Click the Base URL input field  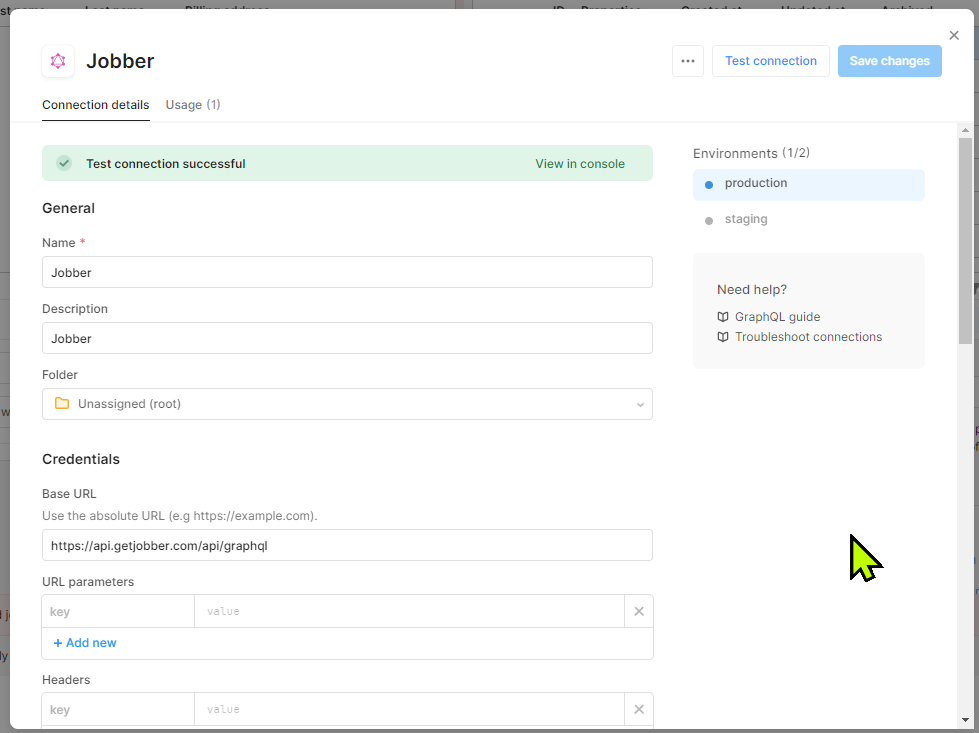(x=347, y=545)
